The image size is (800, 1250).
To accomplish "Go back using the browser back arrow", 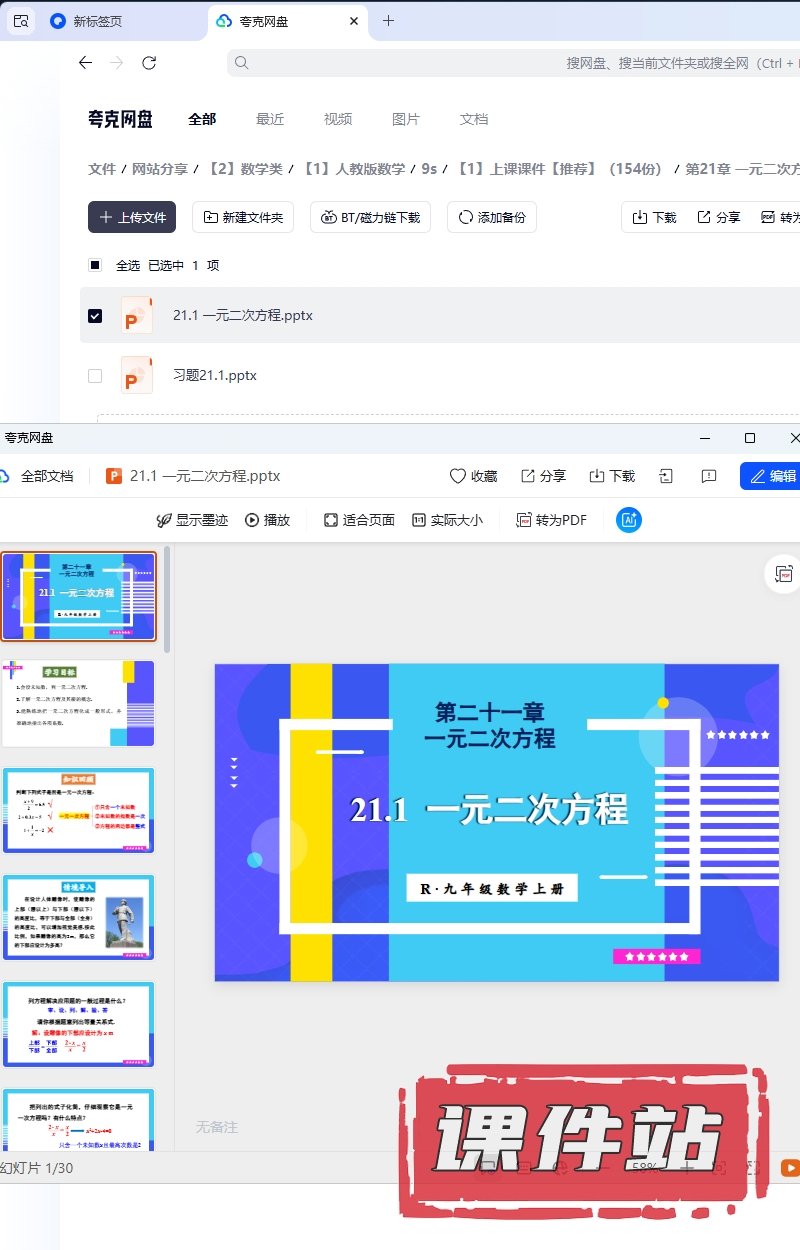I will [x=86, y=63].
